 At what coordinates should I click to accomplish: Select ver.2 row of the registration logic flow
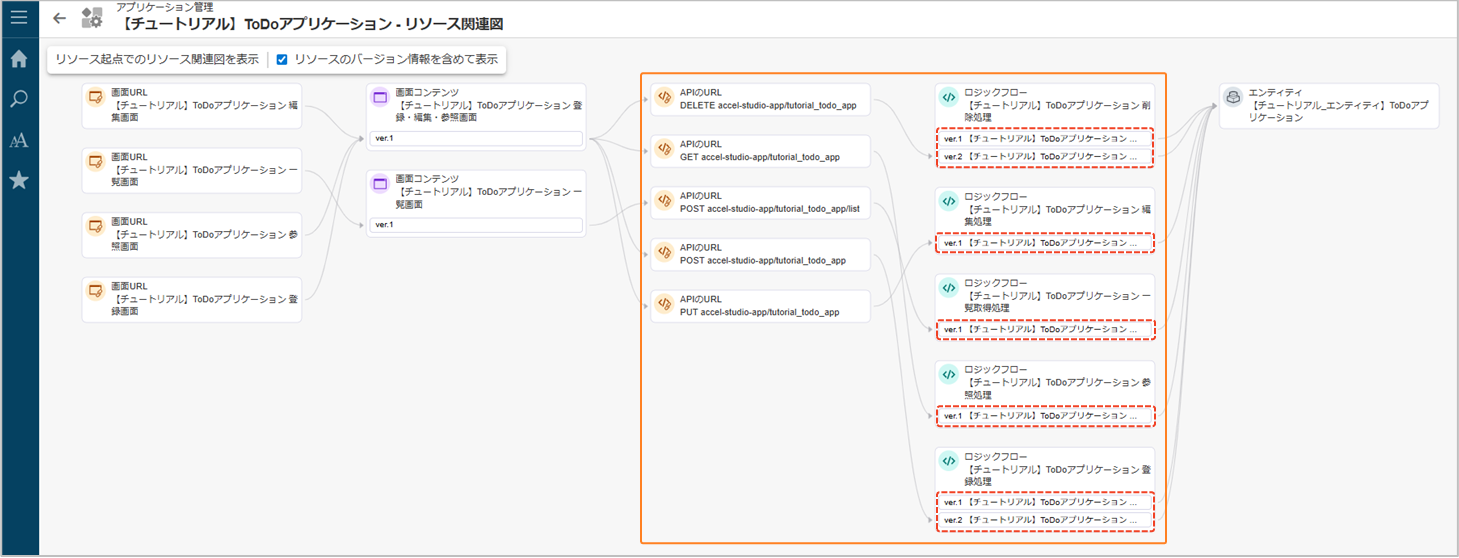point(1044,520)
